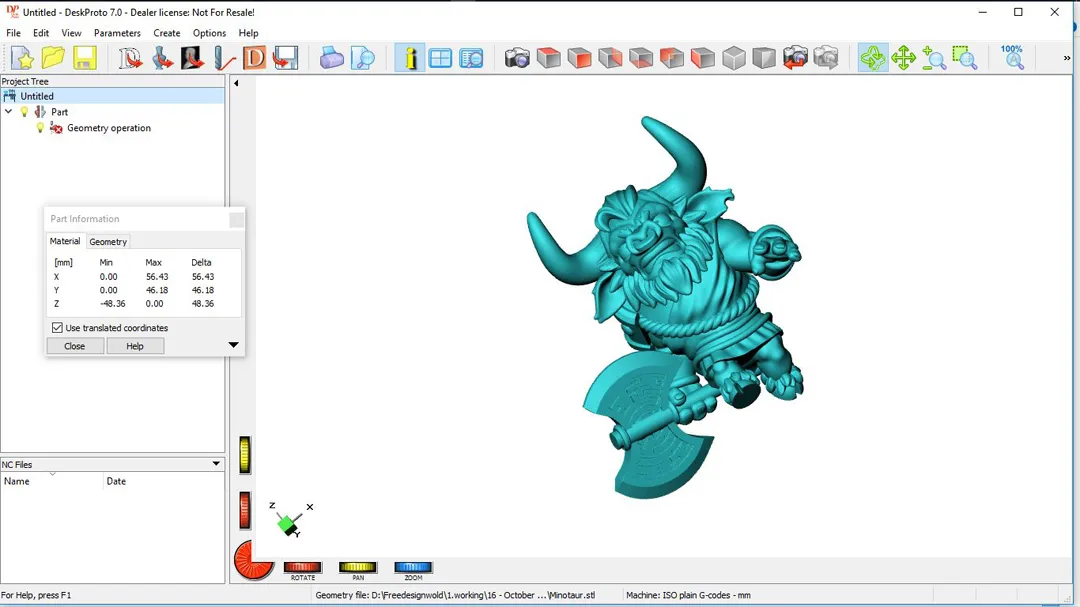
Task: Click the yellow PAN thumbwheel
Action: [357, 567]
